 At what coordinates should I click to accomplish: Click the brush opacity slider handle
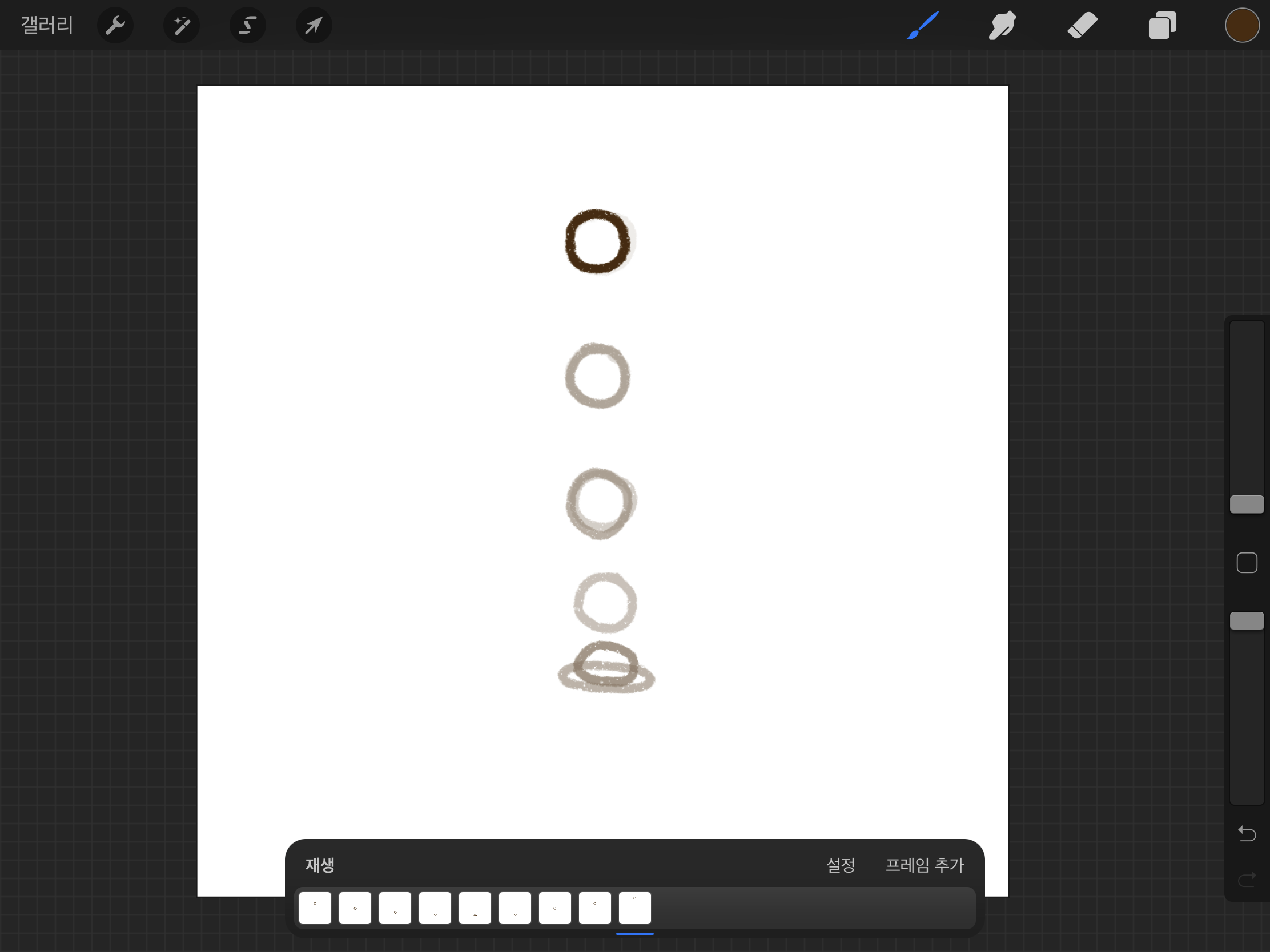1247,621
